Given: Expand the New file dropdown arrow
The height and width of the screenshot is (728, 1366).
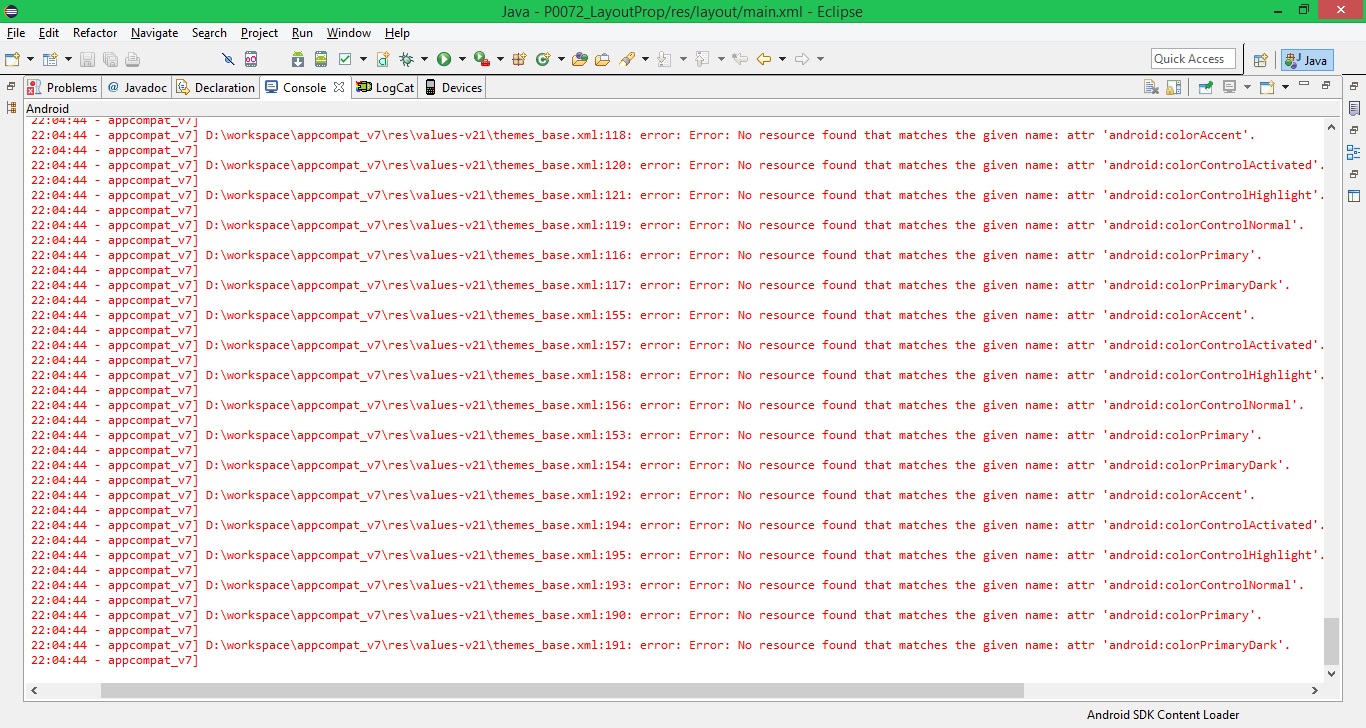Looking at the screenshot, I should (30, 59).
